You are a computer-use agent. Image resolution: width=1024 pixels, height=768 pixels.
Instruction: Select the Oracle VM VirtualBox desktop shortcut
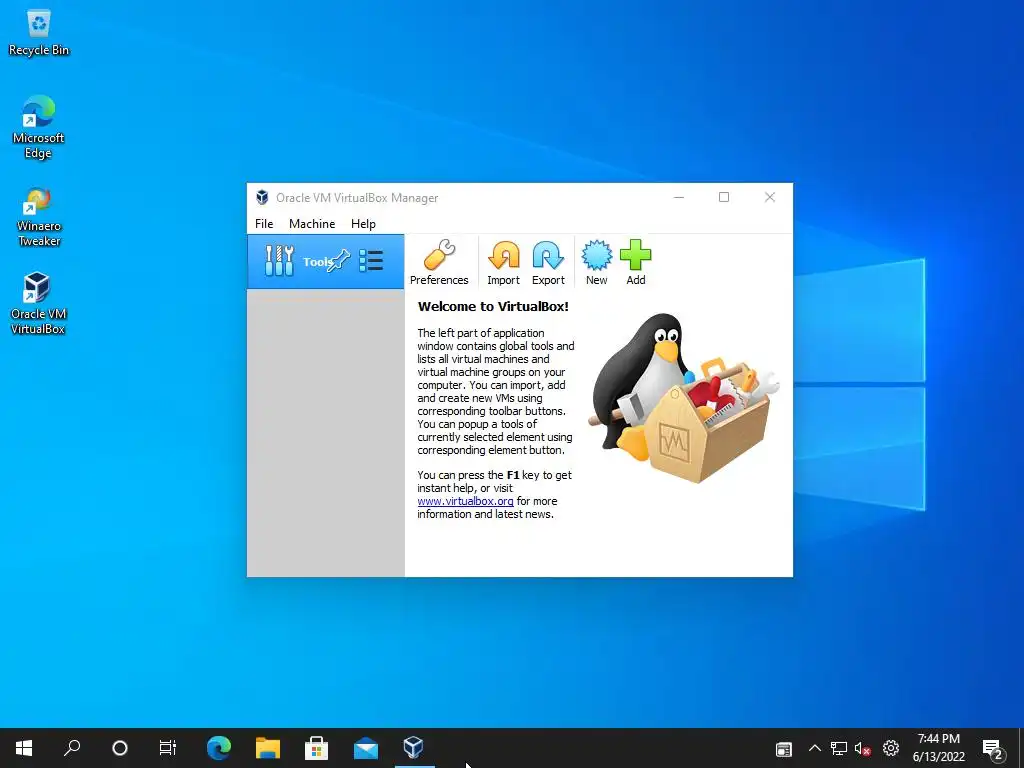(38, 304)
